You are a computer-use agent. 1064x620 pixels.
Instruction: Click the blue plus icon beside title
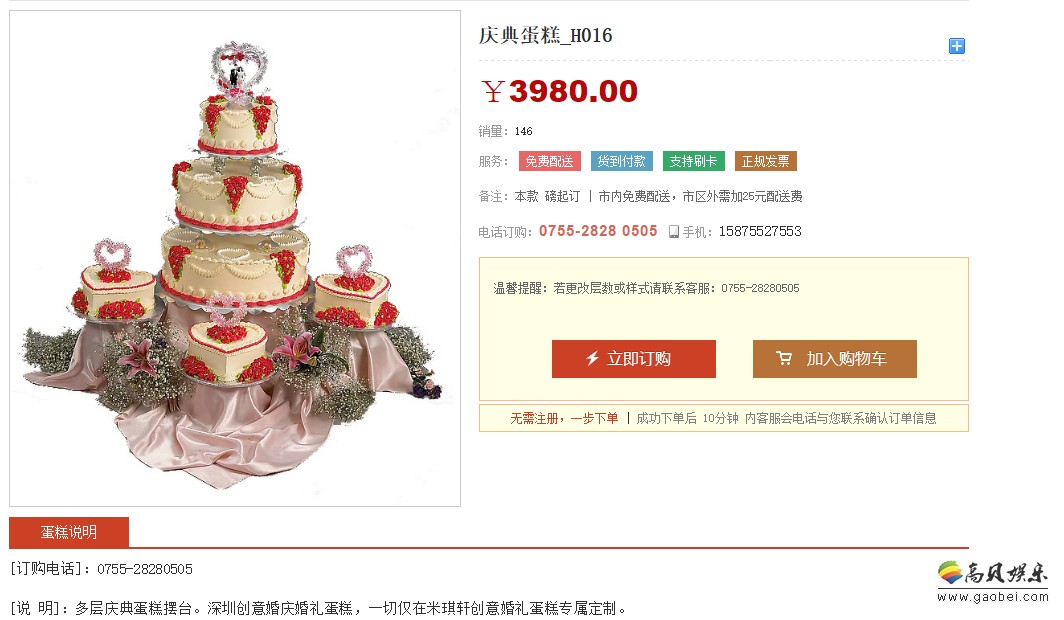(x=956, y=46)
